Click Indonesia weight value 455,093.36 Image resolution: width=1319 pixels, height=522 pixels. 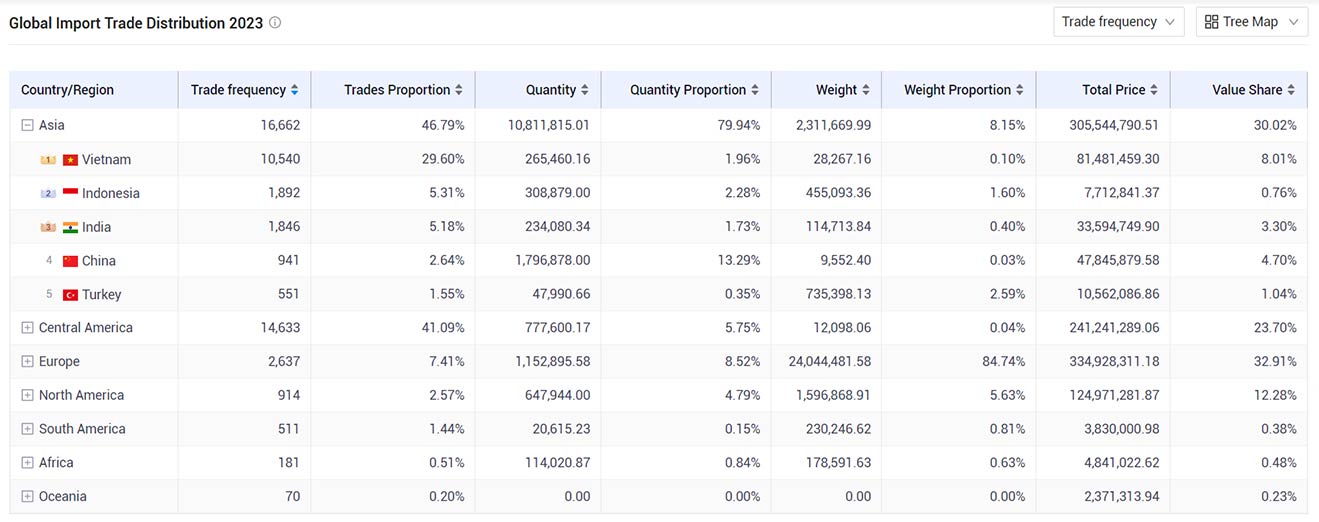point(838,193)
